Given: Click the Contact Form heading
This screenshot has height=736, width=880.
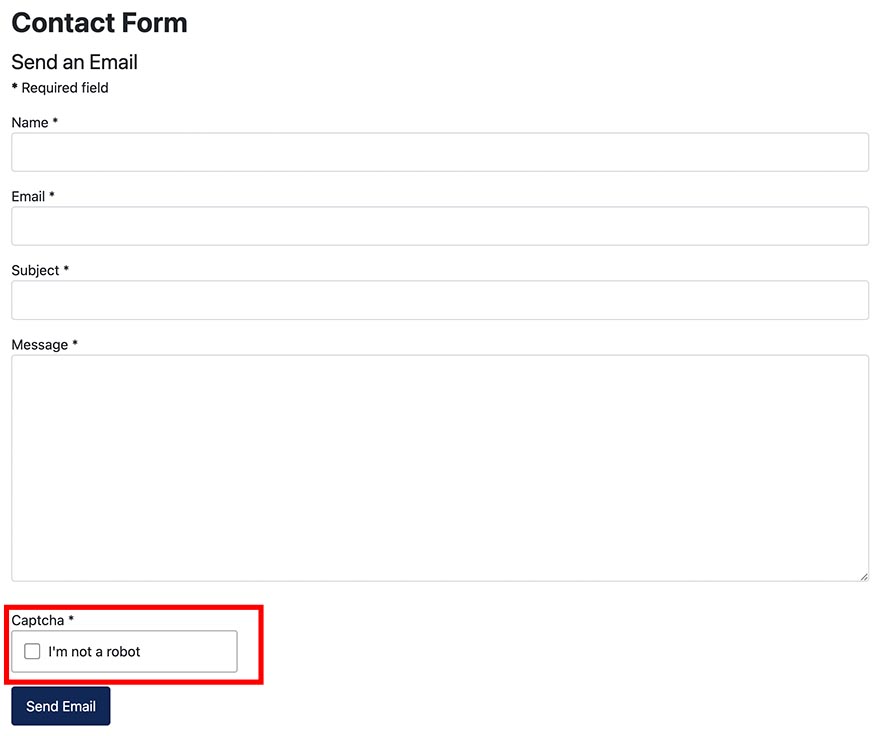Looking at the screenshot, I should click(x=99, y=23).
